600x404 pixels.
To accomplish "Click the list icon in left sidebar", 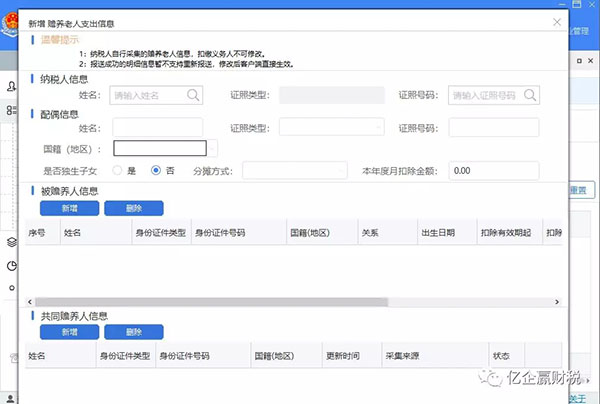I will click(11, 111).
